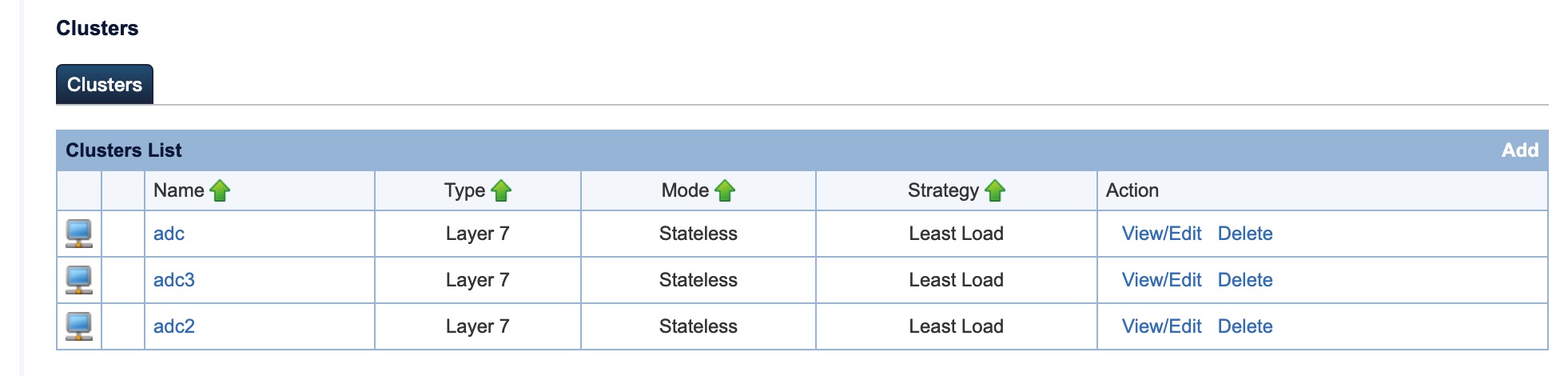View/Edit the adc3 cluster
Viewport: 1568px width, 376px height.
click(x=1161, y=280)
